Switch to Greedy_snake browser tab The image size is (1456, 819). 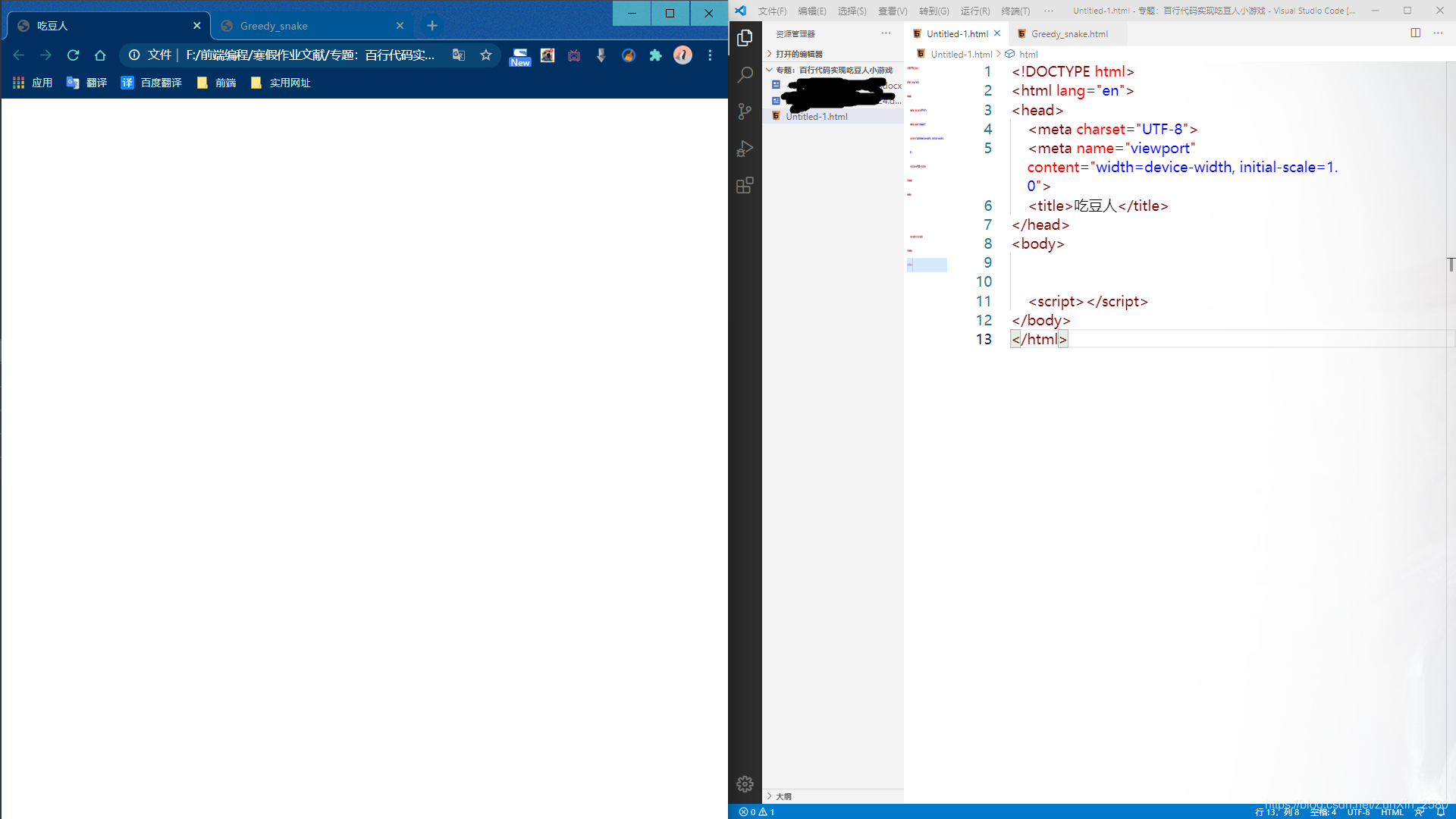click(x=274, y=26)
